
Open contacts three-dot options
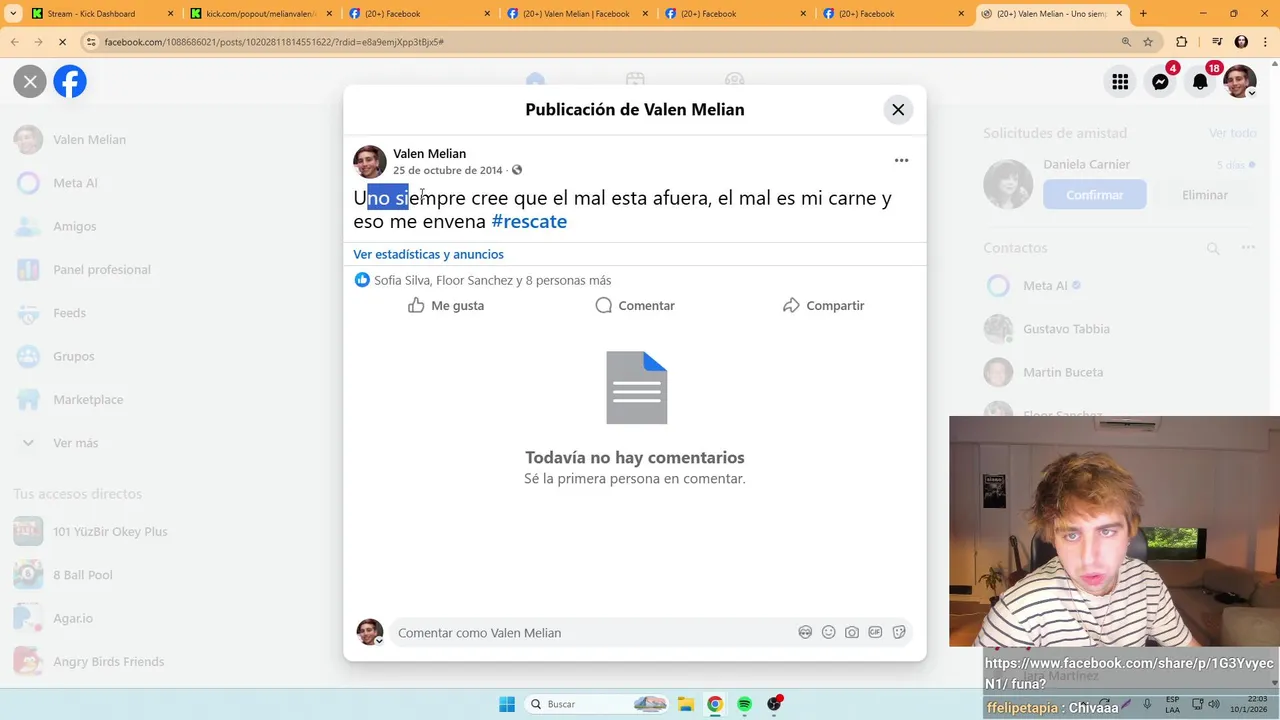click(x=1248, y=248)
